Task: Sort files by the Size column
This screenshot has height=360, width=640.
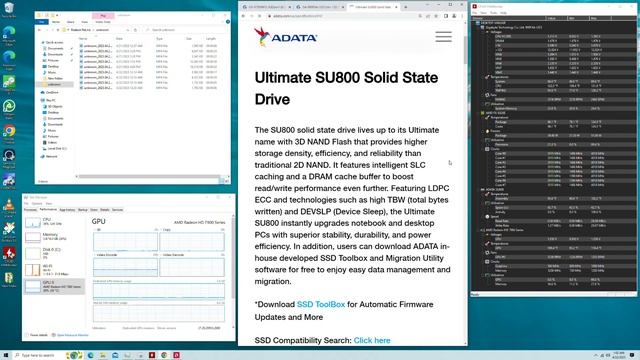Action: click(189, 38)
